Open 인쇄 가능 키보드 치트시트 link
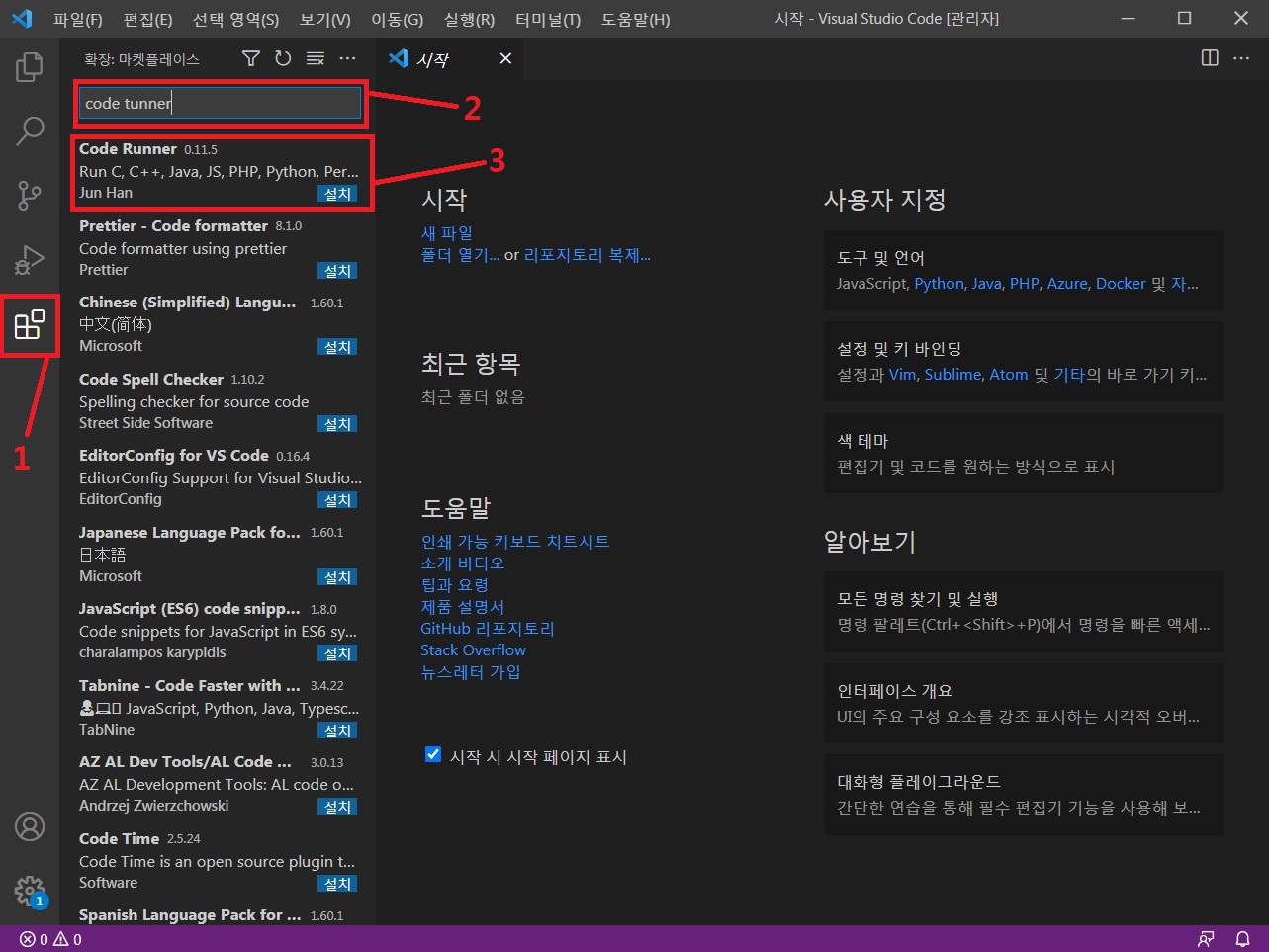The image size is (1269, 952). (x=515, y=542)
